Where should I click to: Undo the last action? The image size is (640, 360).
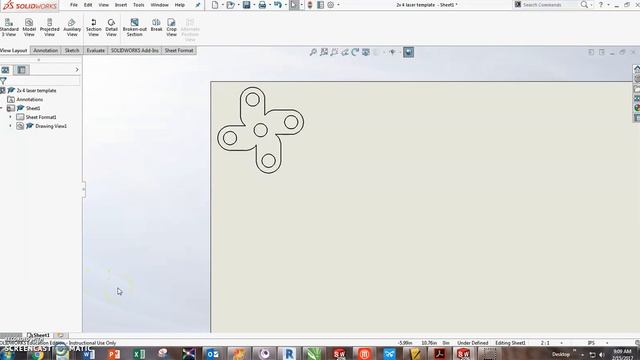click(278, 5)
